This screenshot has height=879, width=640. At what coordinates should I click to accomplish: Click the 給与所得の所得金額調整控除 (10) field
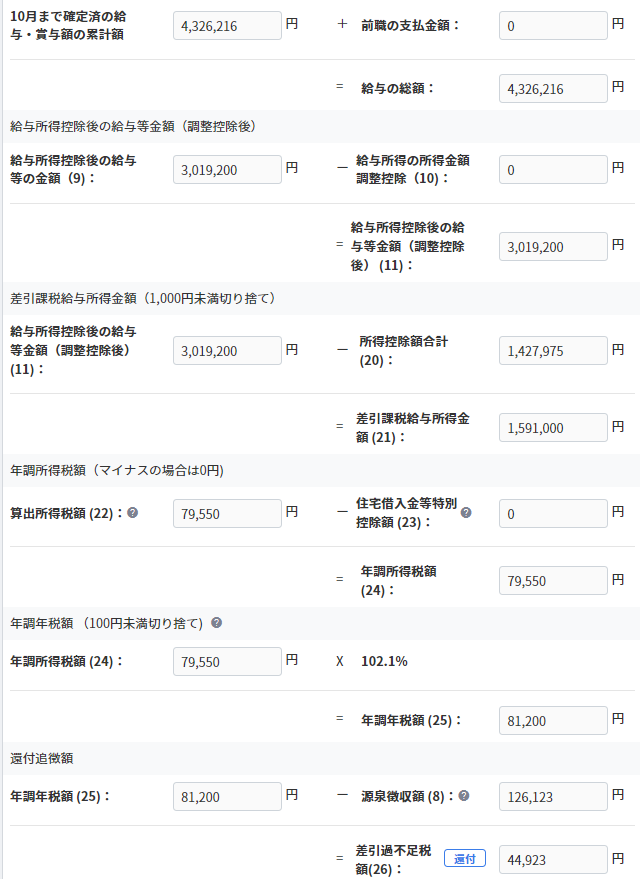553,170
